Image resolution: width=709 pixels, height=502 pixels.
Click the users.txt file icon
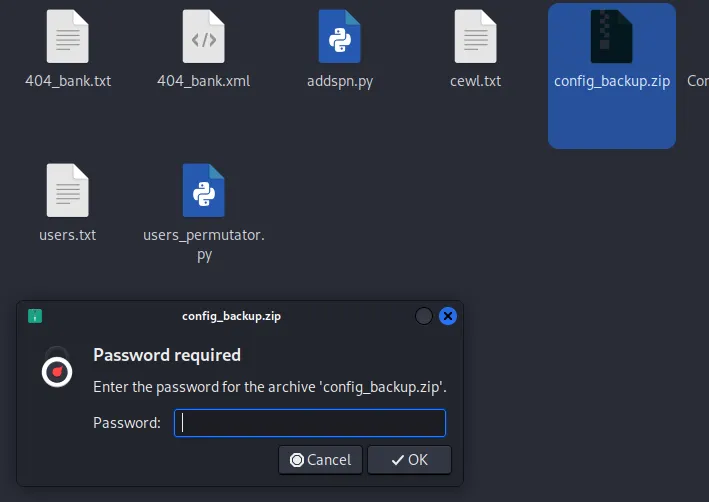pyautogui.click(x=67, y=191)
